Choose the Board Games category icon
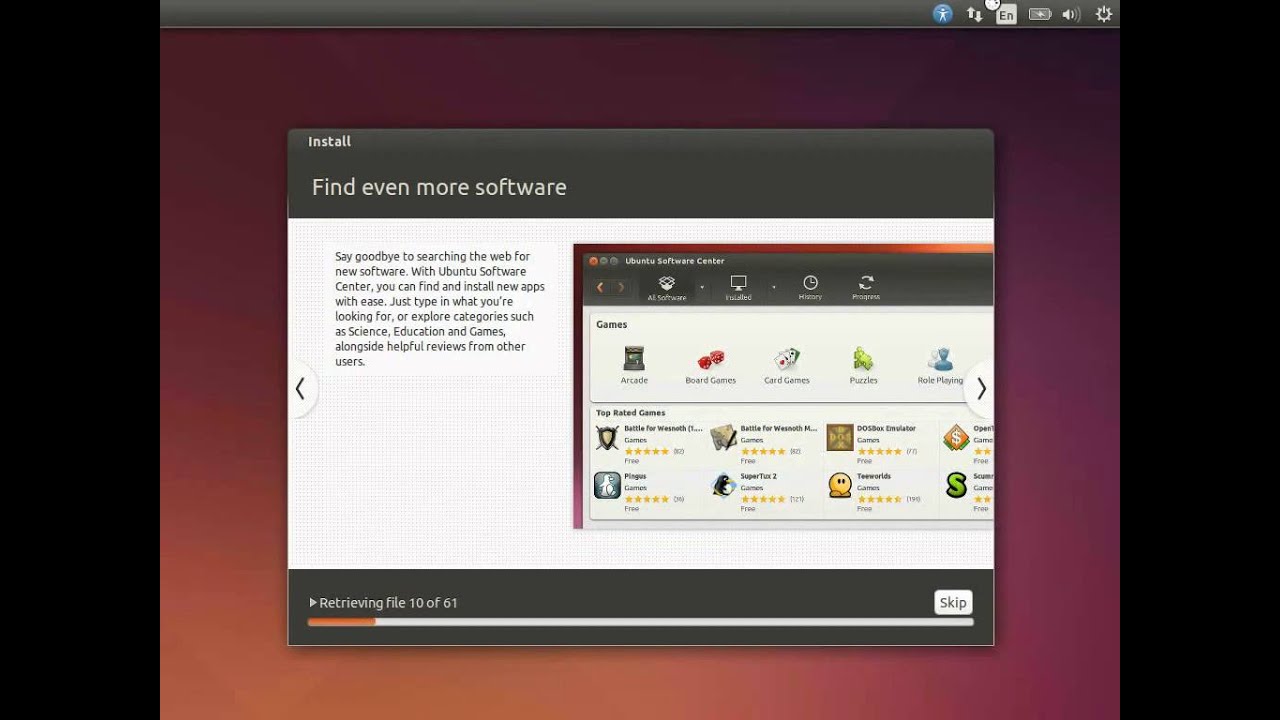The width and height of the screenshot is (1280, 720). tap(711, 359)
